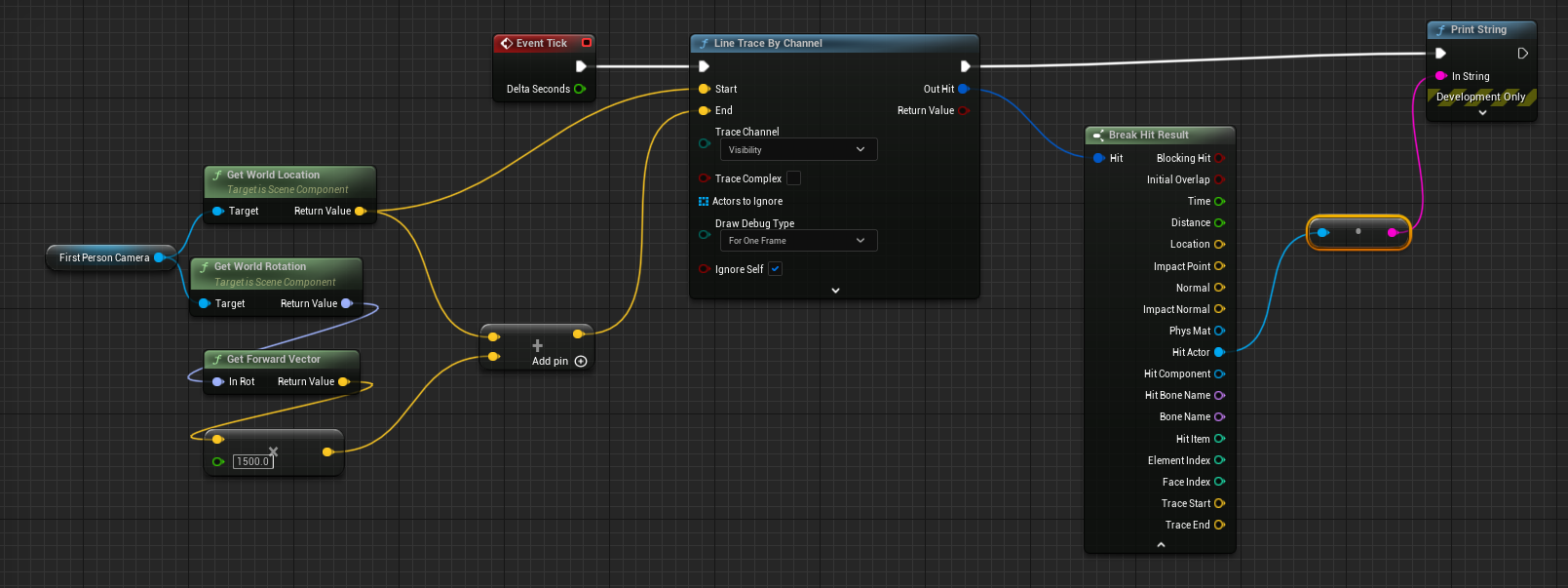The width and height of the screenshot is (1568, 588).
Task: Click Line Trace Start input pin
Action: coord(704,89)
